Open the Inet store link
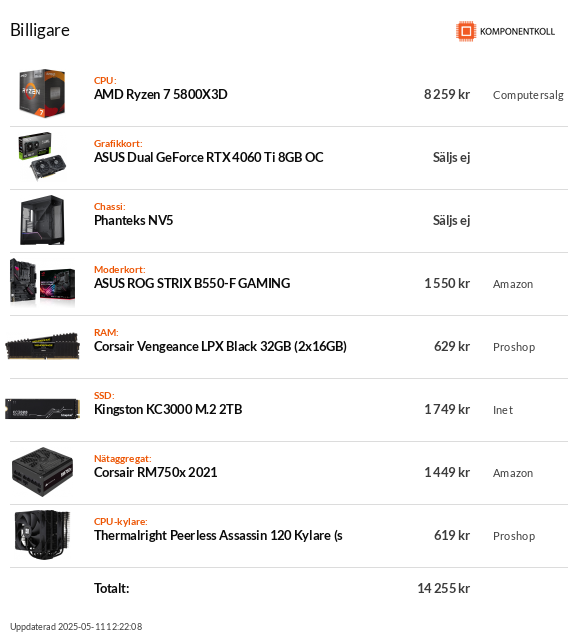This screenshot has height=640, width=577. 503,410
